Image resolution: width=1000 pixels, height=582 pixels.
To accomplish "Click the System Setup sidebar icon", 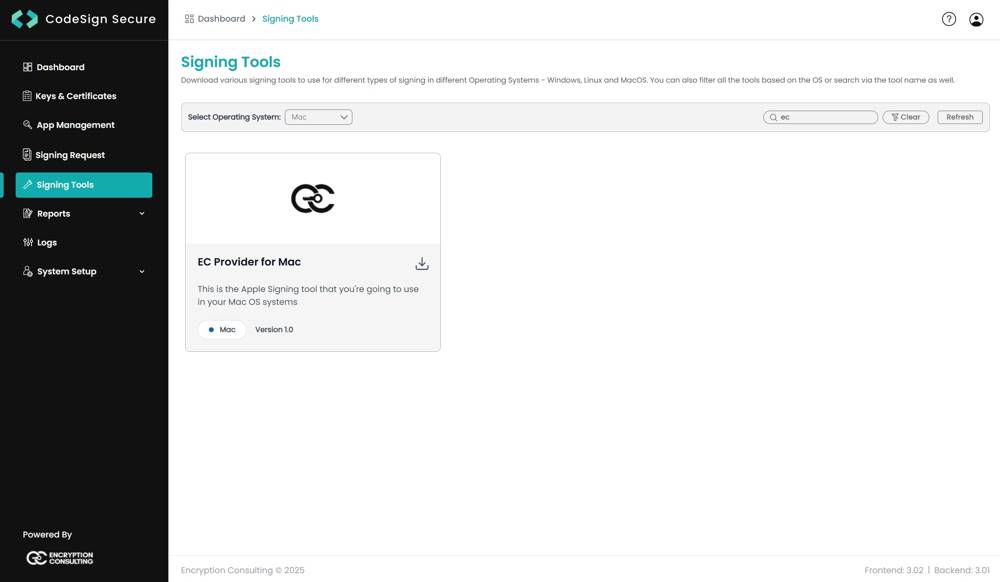I will point(27,271).
